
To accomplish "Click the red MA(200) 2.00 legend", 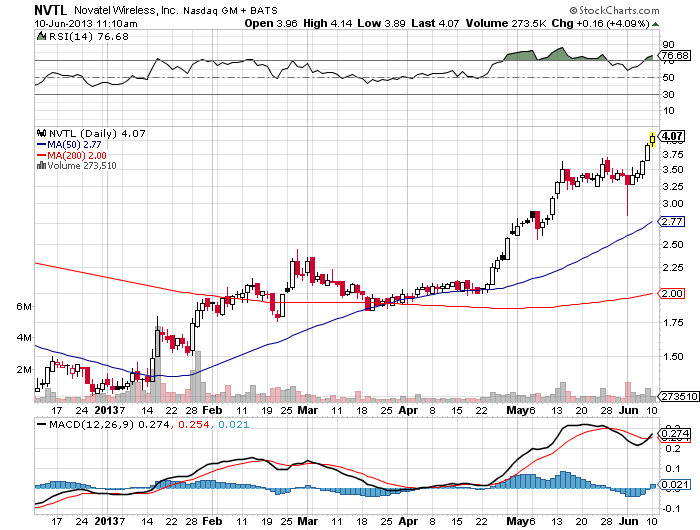I will click(71, 155).
